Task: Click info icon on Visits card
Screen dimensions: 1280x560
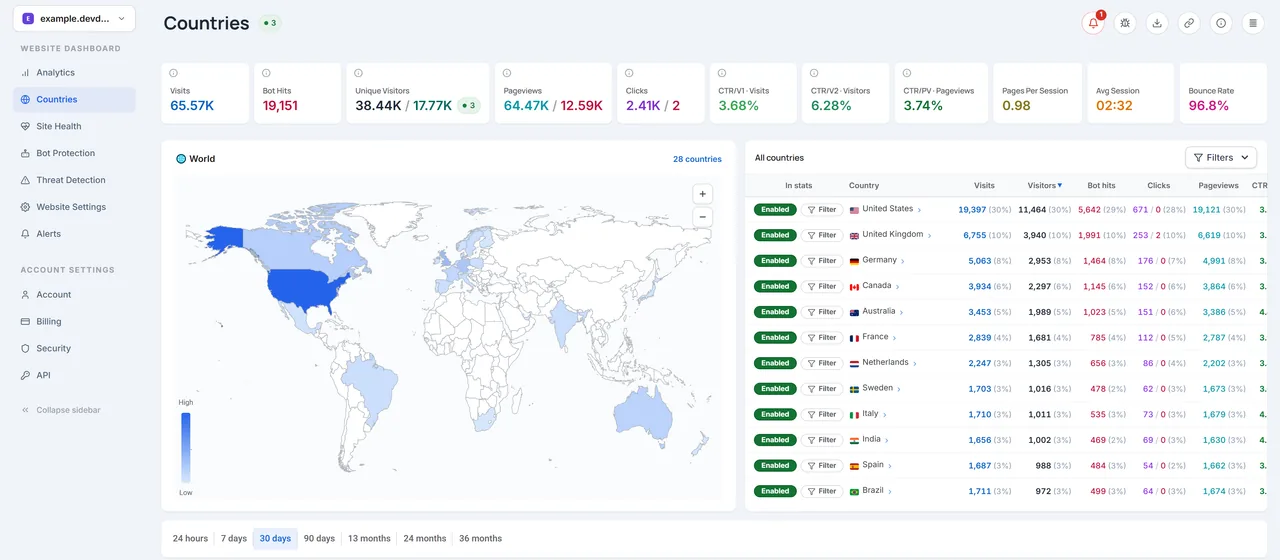Action: tap(174, 73)
